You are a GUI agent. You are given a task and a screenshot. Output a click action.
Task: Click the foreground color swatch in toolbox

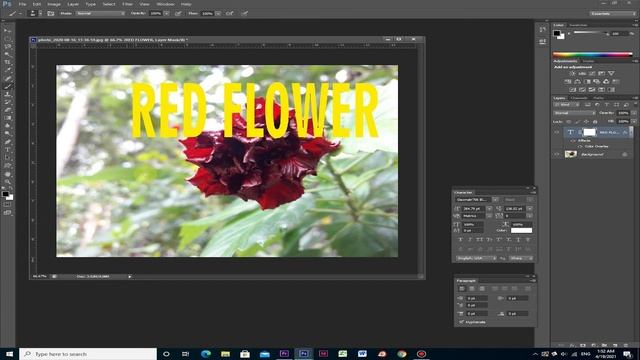(5, 194)
